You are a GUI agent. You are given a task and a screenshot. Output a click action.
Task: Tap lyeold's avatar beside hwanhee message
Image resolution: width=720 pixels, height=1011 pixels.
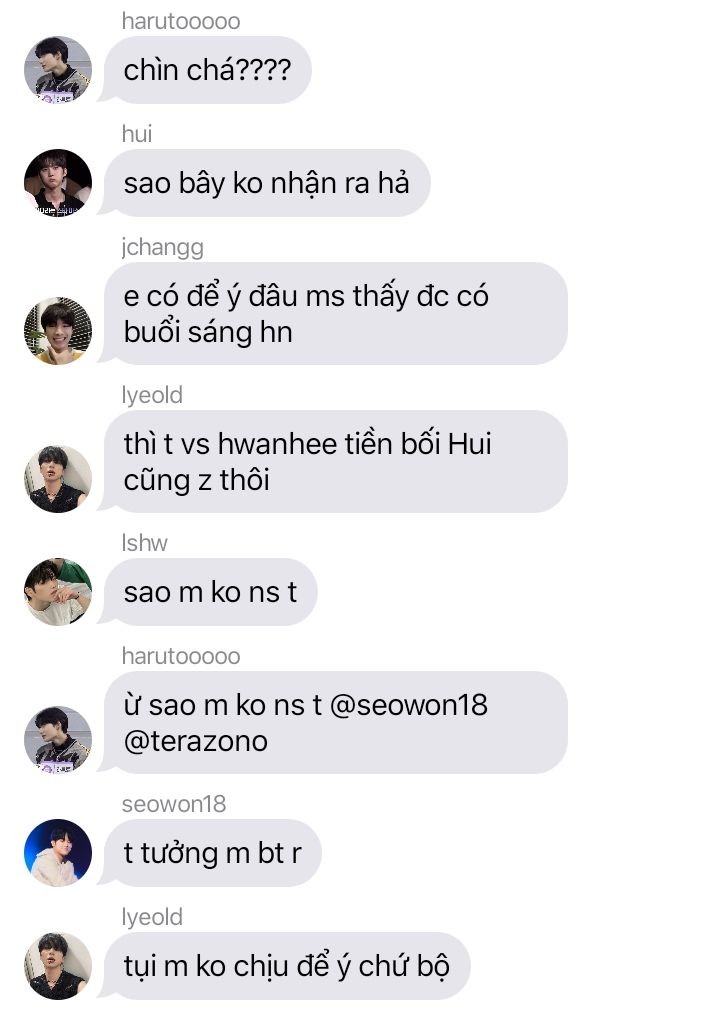click(58, 479)
